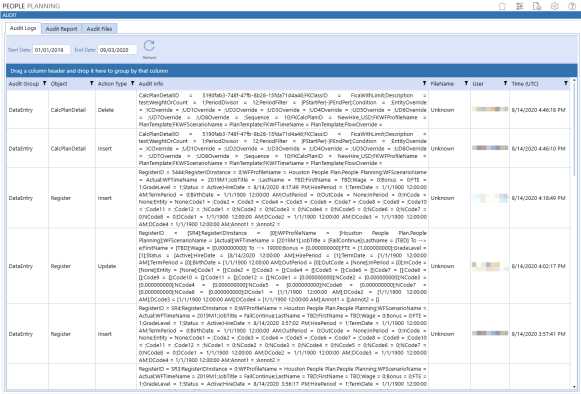Filter the User column
581x394 pixels.
[x=505, y=83]
